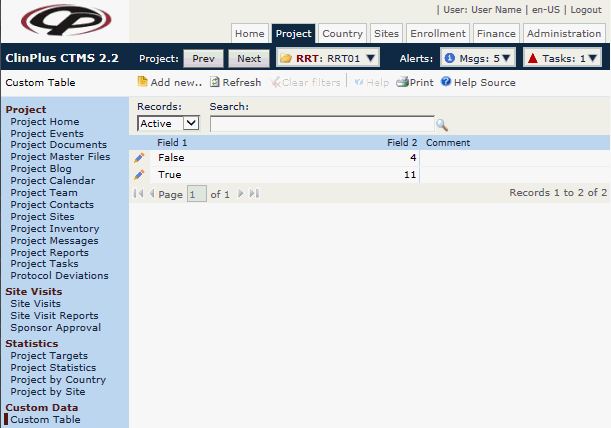Refresh the custom table
The width and height of the screenshot is (611, 428).
click(x=235, y=82)
